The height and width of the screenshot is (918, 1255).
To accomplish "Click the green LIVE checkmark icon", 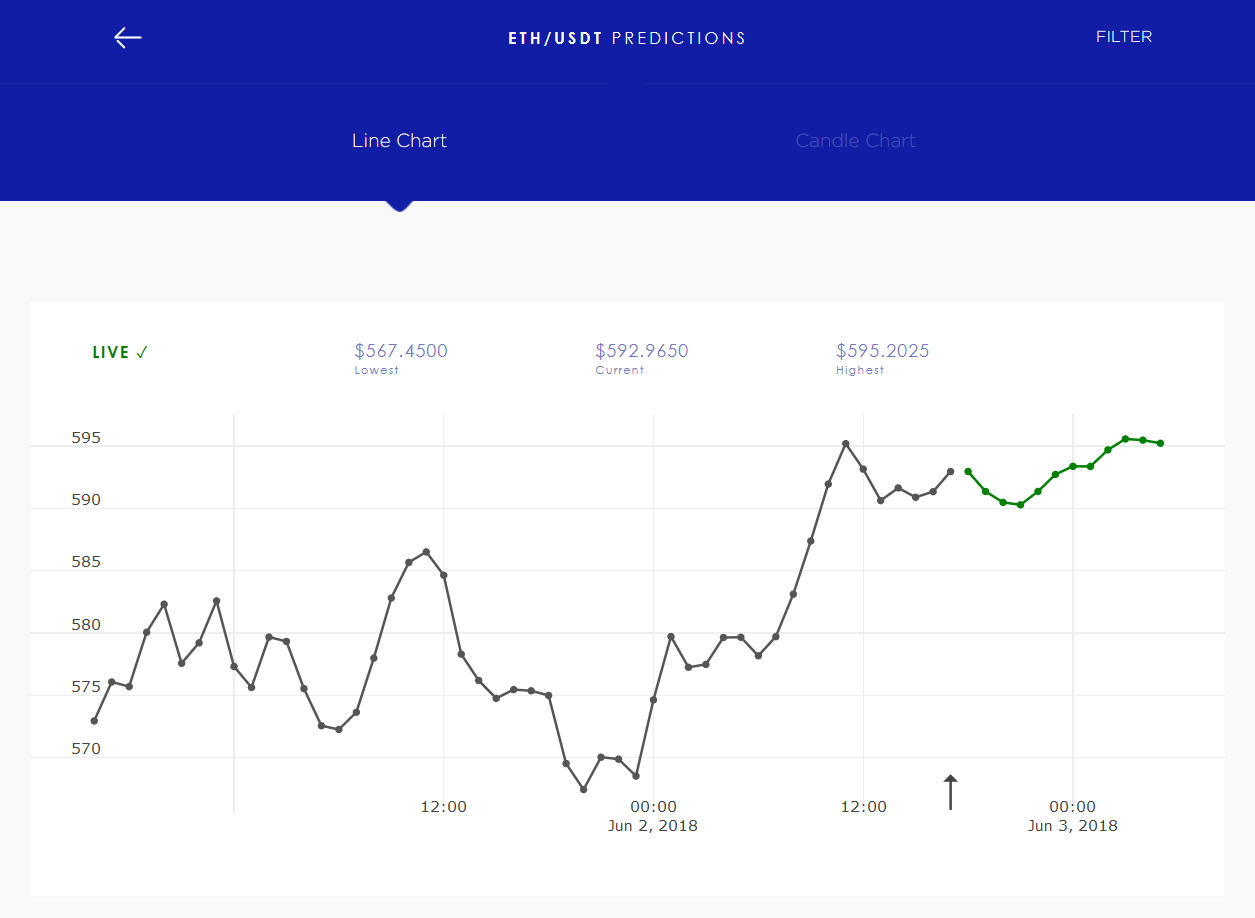I will [x=143, y=352].
